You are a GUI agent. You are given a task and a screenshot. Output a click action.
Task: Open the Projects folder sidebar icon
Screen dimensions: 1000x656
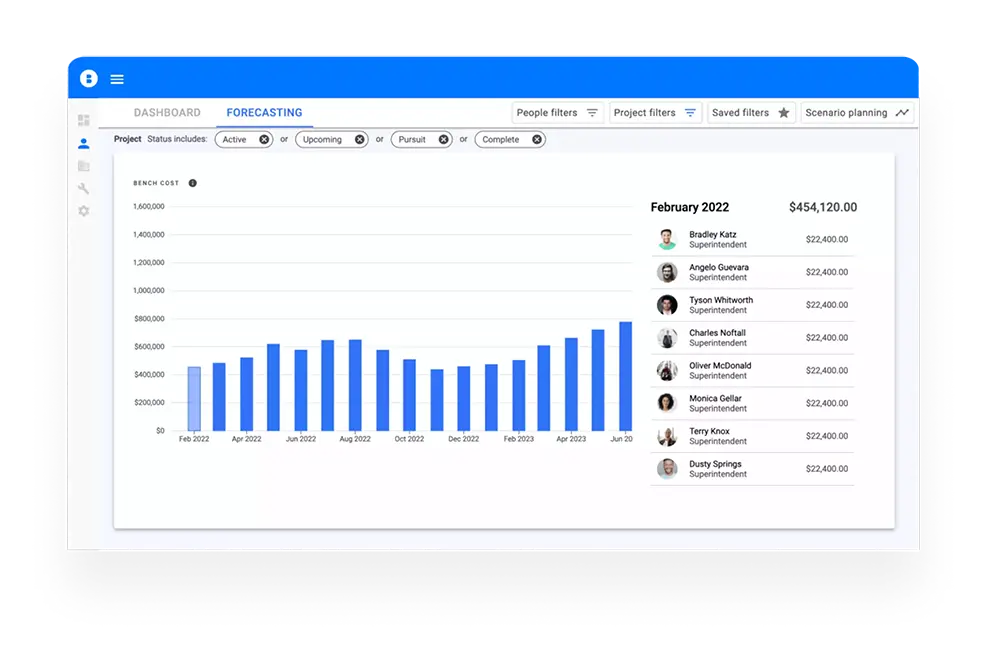click(x=84, y=166)
